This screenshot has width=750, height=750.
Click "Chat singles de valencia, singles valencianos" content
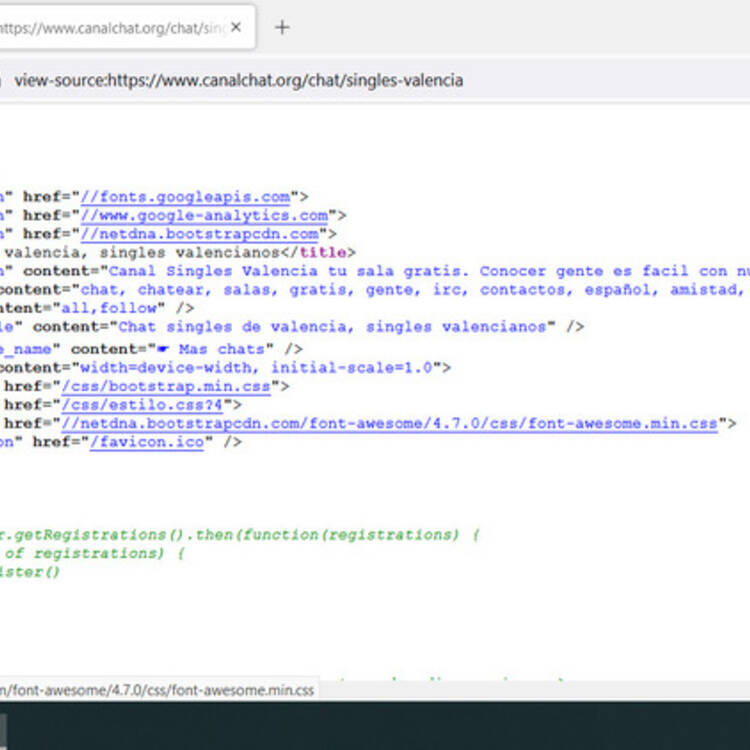pyautogui.click(x=332, y=327)
